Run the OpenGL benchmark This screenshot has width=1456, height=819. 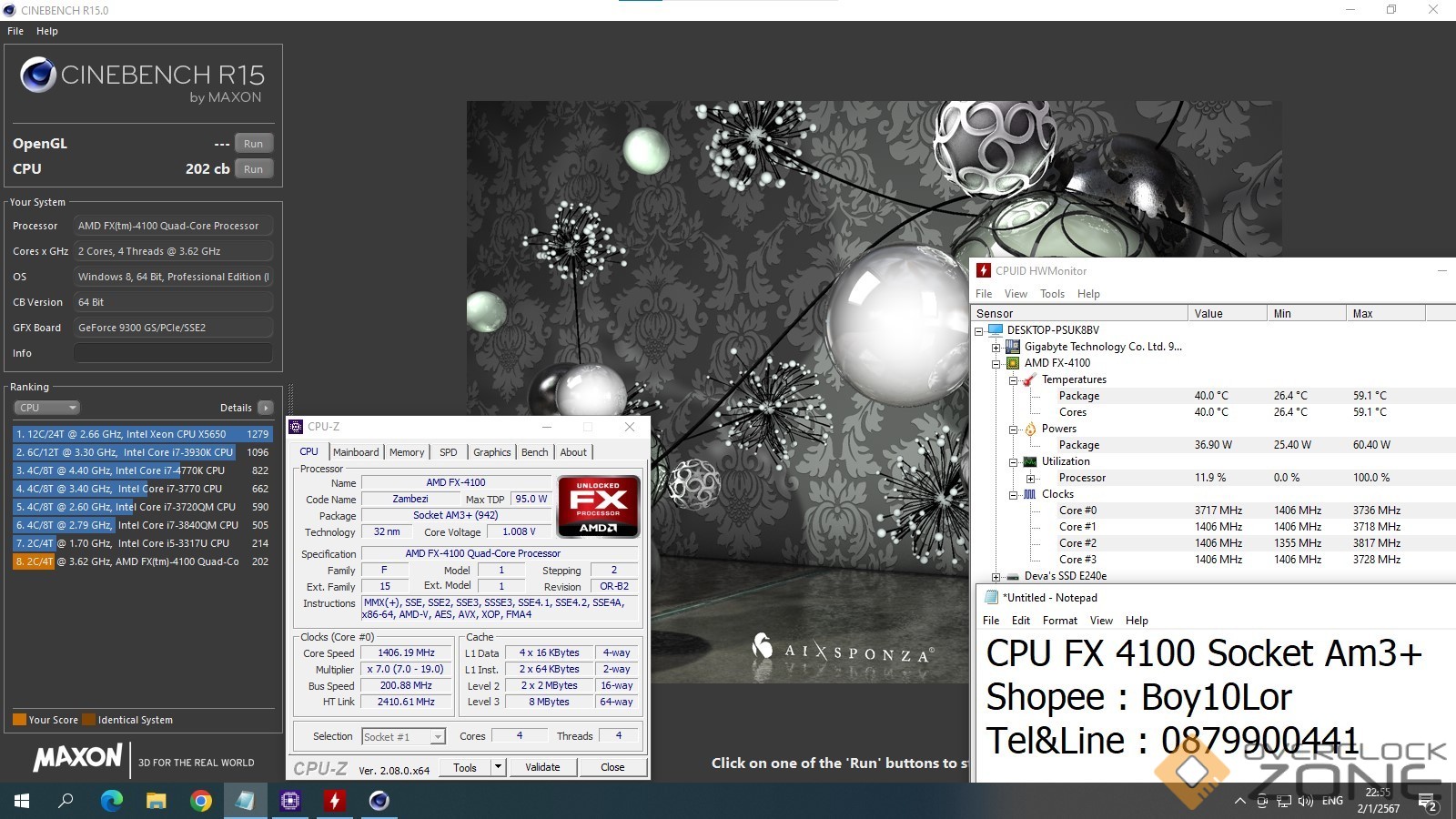click(253, 144)
